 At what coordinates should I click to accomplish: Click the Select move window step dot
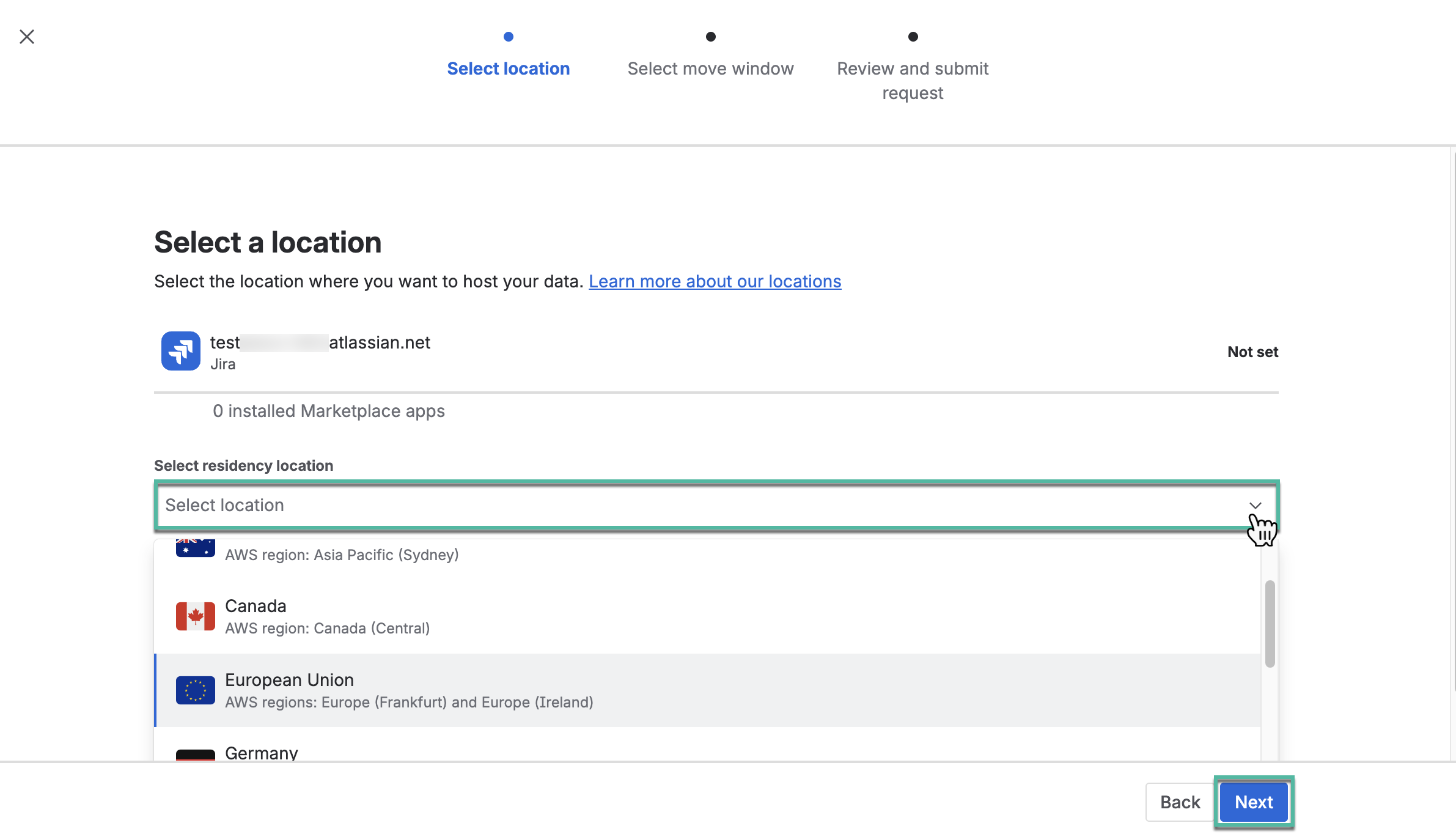(710, 37)
